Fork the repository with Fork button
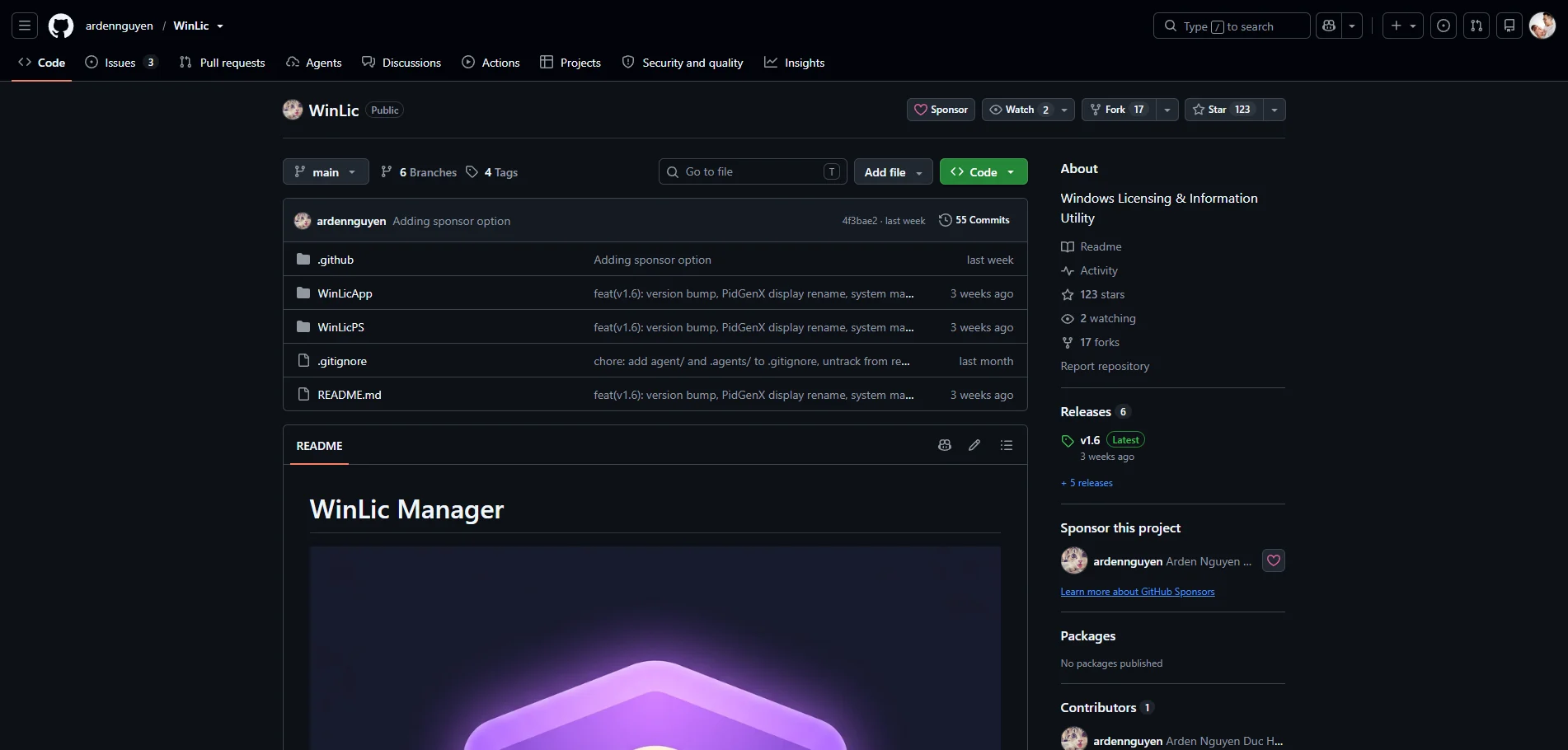The height and width of the screenshot is (750, 1568). click(1119, 110)
